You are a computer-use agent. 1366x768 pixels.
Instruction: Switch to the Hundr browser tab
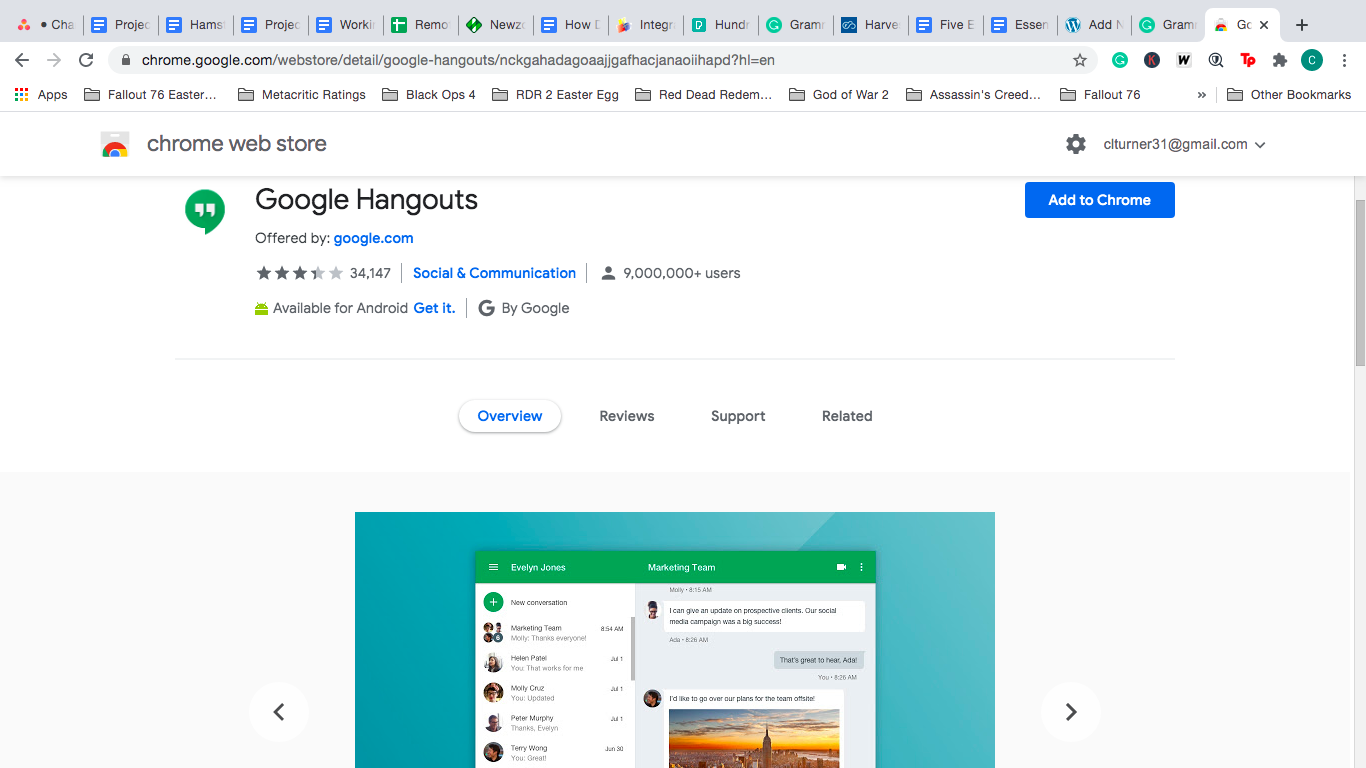(x=720, y=25)
